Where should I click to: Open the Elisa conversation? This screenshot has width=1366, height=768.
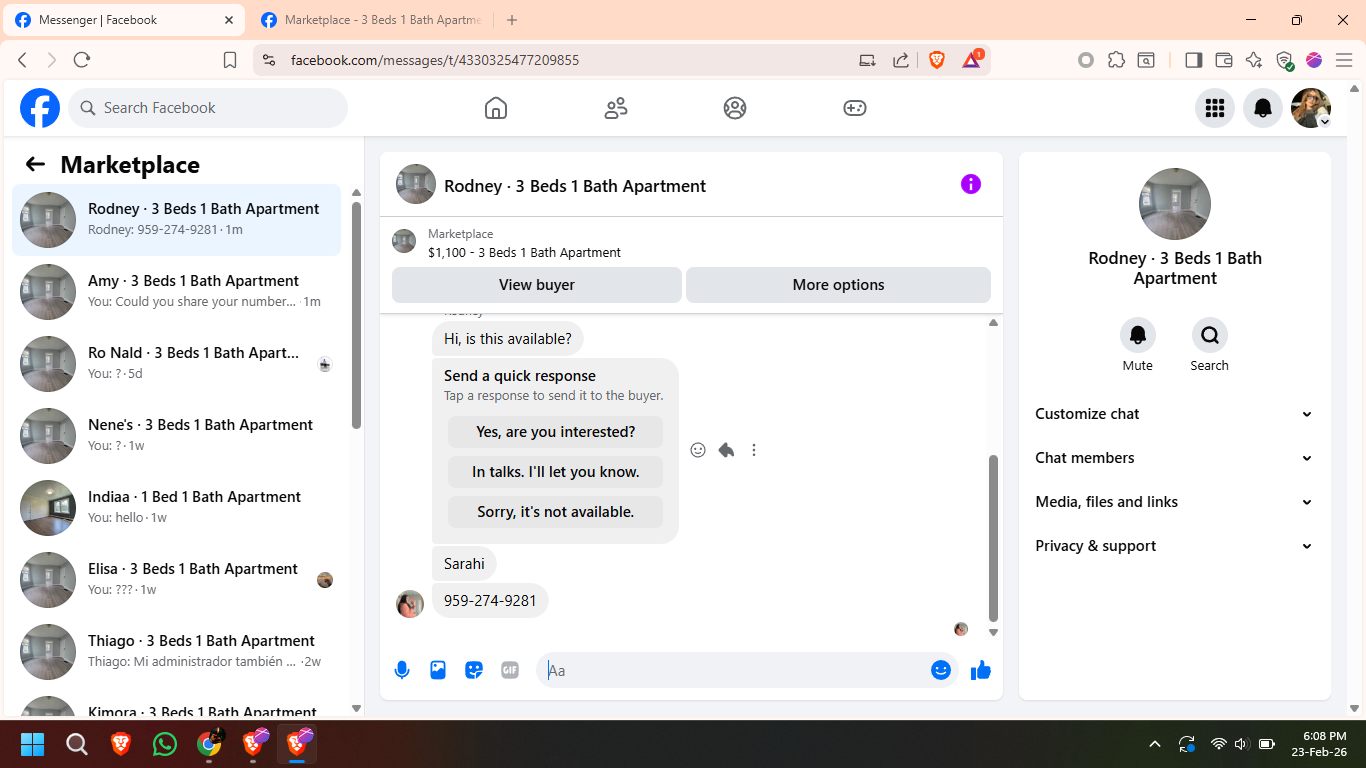point(176,578)
